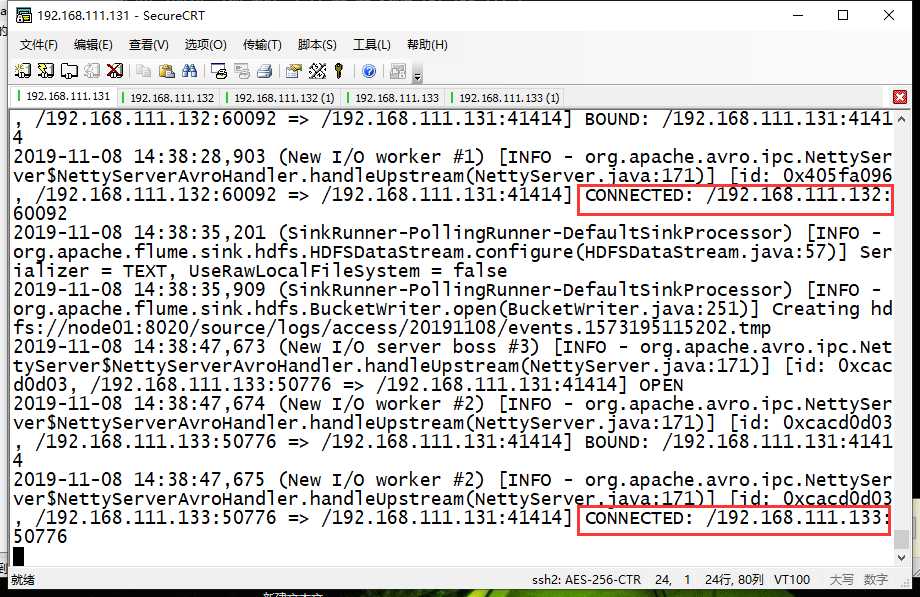Viewport: 920px width, 597px height.
Task: Open the 选项(O) menu
Action: 205,45
